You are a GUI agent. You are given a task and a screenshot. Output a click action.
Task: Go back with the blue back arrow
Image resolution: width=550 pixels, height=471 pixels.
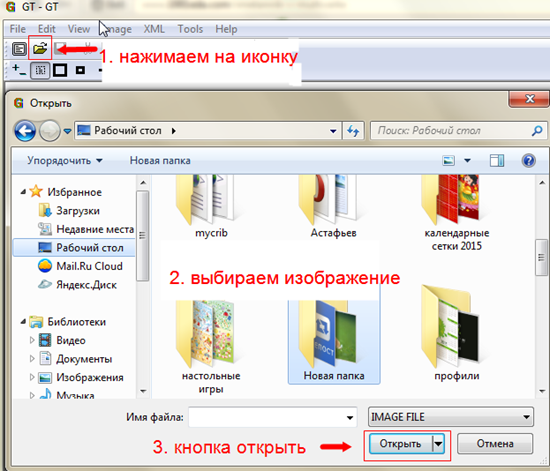click(x=25, y=131)
